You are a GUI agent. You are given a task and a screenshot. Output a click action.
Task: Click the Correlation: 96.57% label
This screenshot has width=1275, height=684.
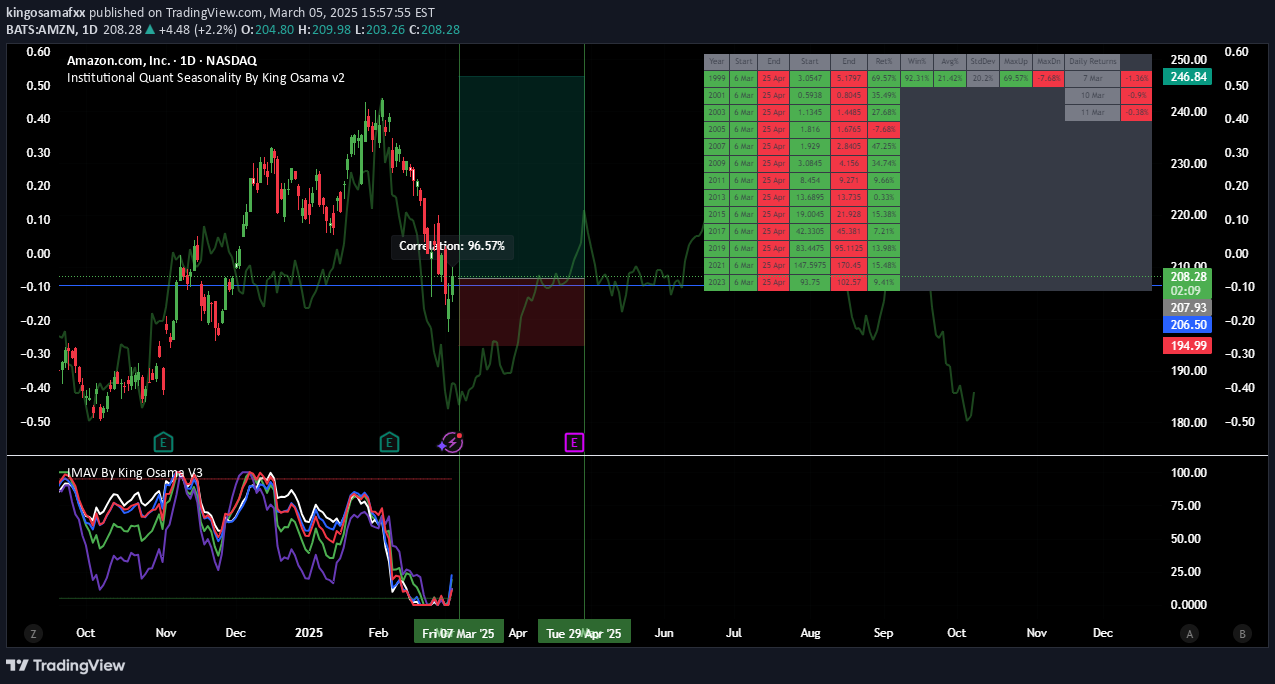452,246
